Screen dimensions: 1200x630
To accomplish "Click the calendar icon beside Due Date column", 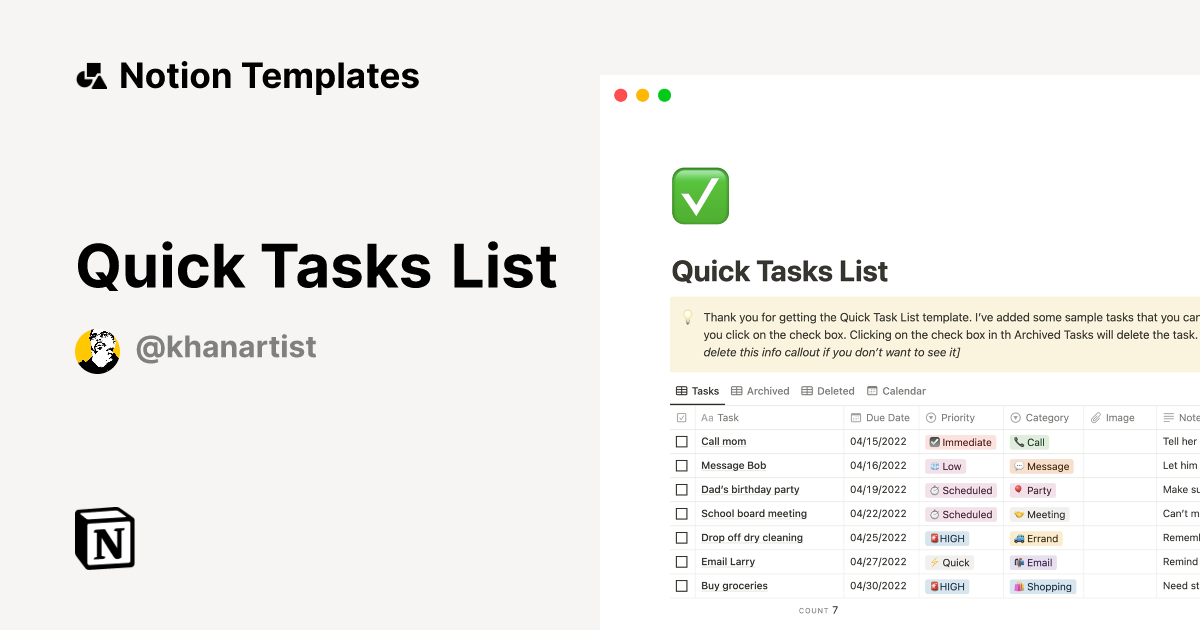I will tap(855, 417).
